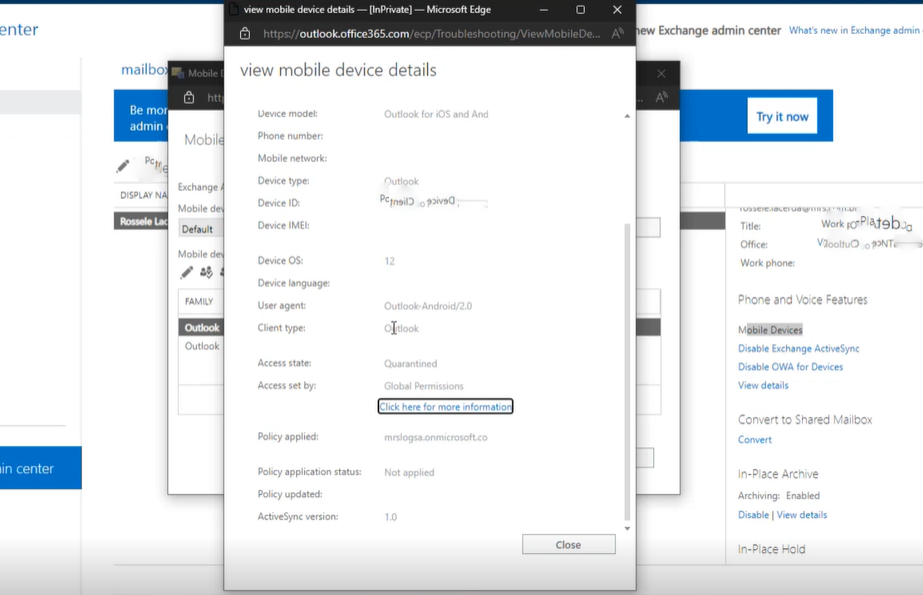Click the blue admin center sidebar button
The height and width of the screenshot is (595, 923).
pyautogui.click(x=41, y=468)
